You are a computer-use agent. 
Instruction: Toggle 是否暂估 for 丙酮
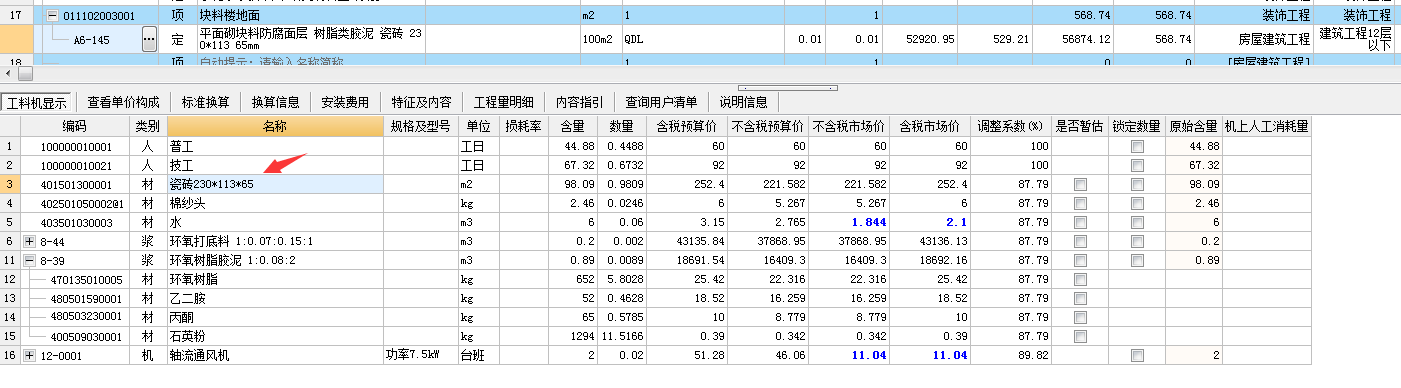click(x=1080, y=317)
